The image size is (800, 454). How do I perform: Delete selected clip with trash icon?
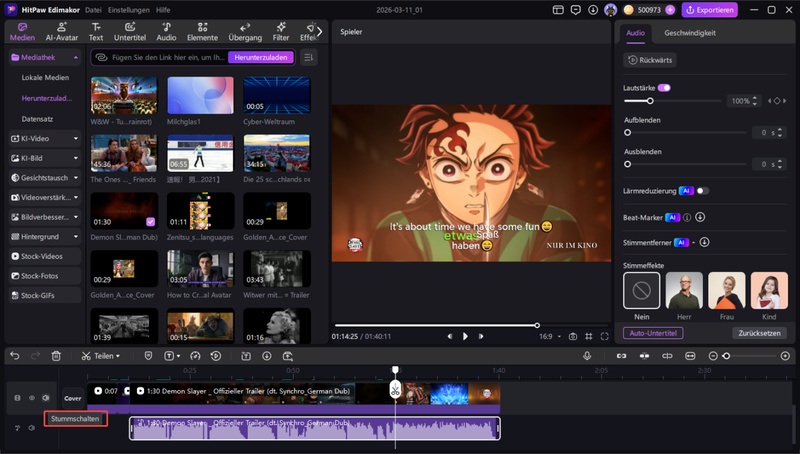(x=56, y=356)
